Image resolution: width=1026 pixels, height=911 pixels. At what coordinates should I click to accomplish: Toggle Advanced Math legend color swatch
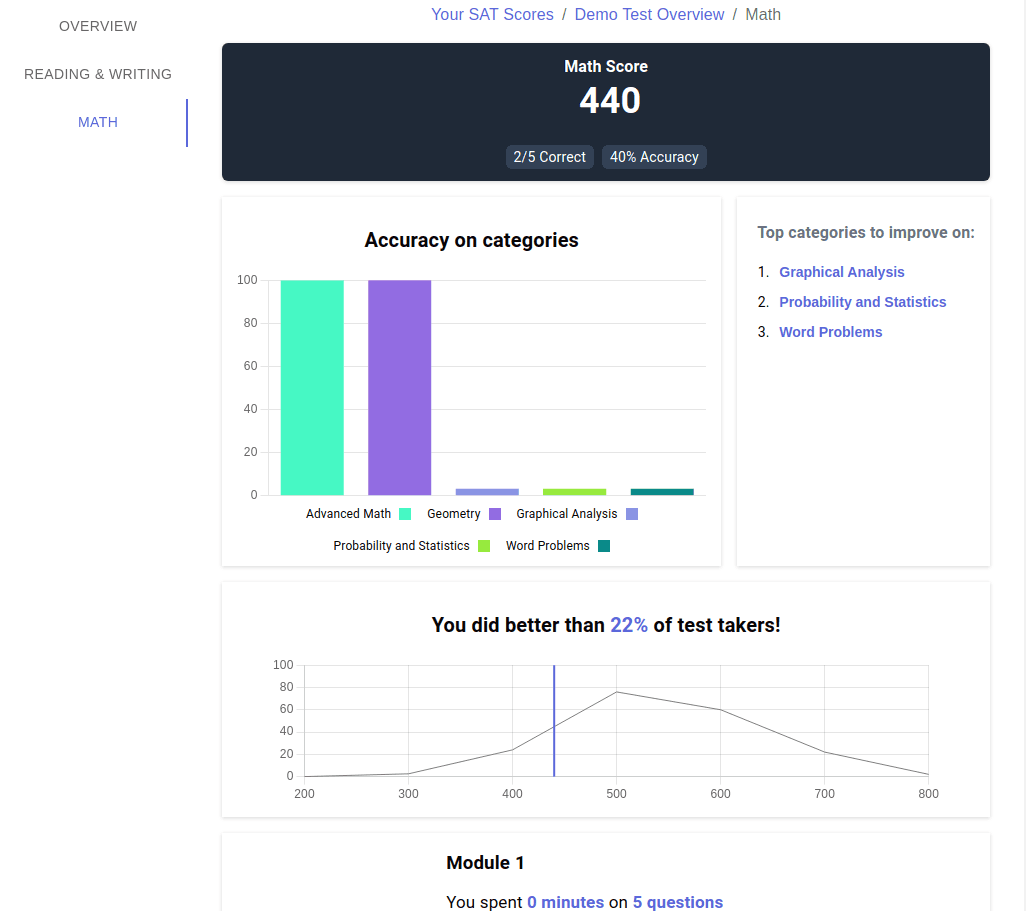pyautogui.click(x=405, y=514)
